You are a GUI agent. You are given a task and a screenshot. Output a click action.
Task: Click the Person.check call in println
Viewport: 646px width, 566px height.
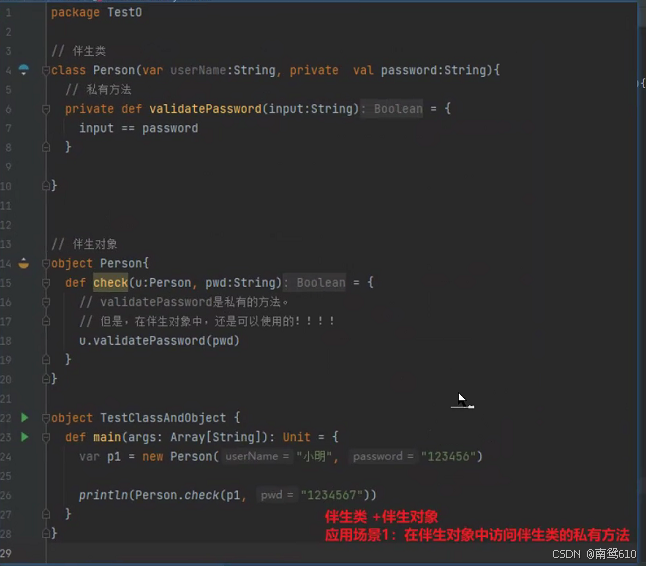[x=177, y=495]
